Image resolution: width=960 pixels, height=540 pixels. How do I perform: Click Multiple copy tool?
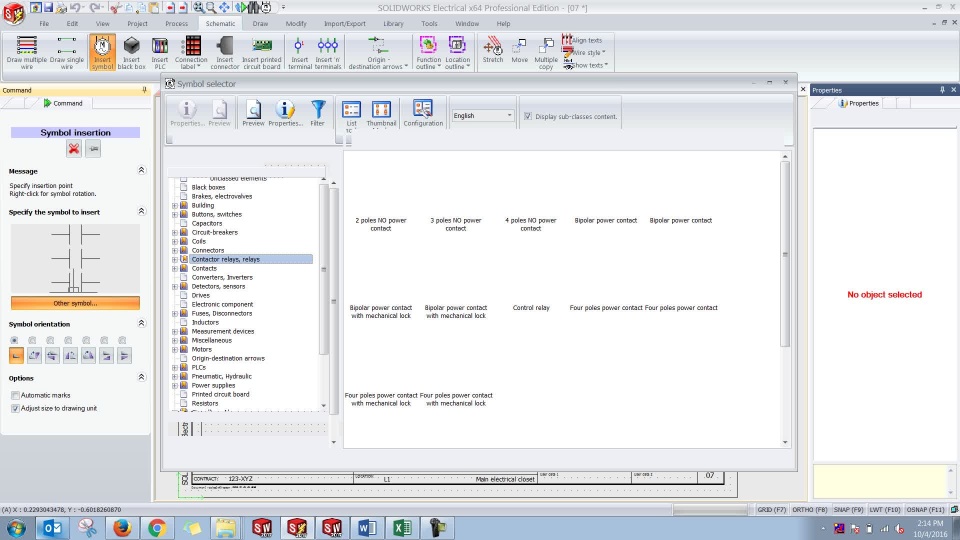[546, 54]
